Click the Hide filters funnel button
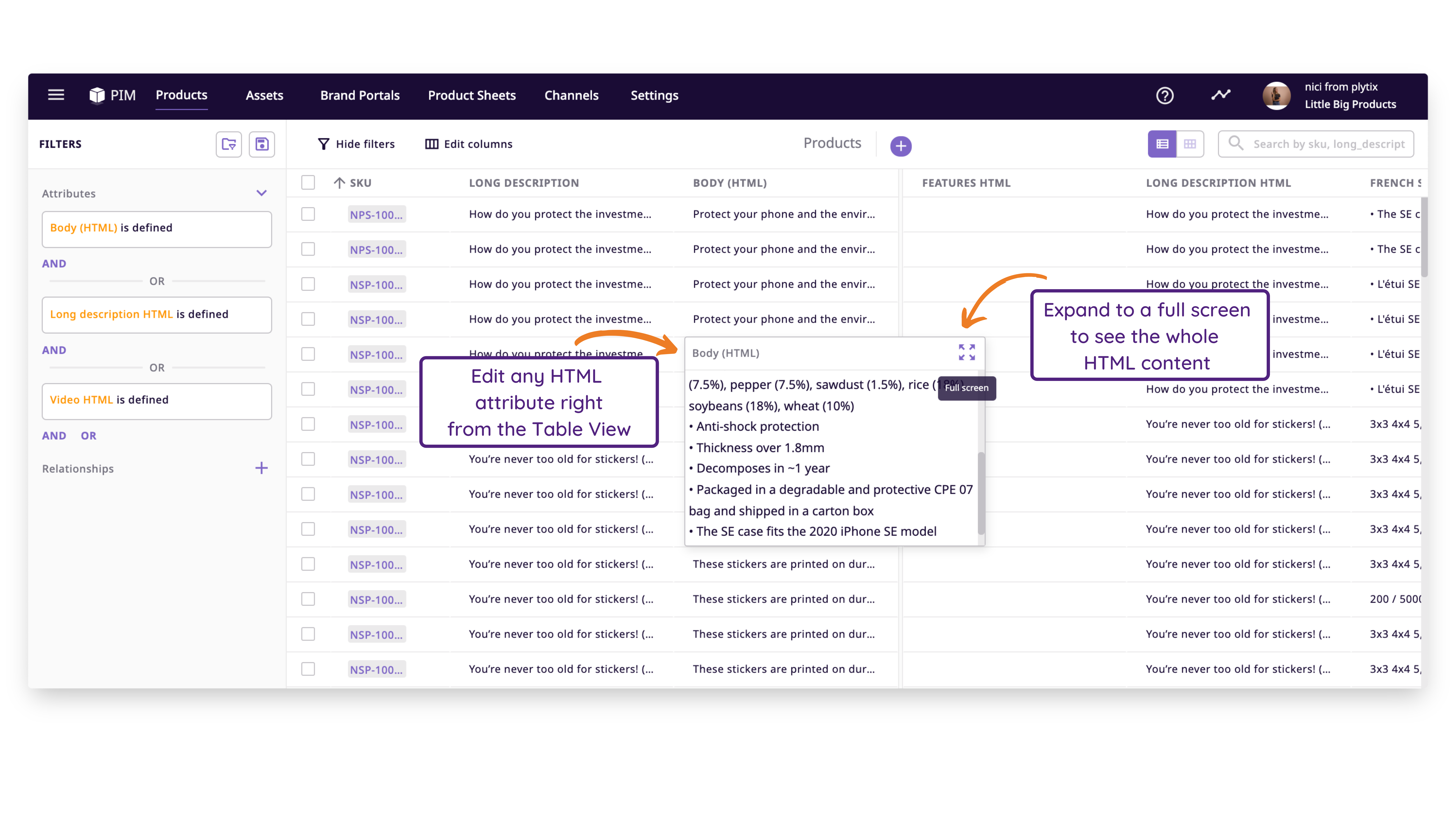This screenshot has height=819, width=1456. pos(356,144)
